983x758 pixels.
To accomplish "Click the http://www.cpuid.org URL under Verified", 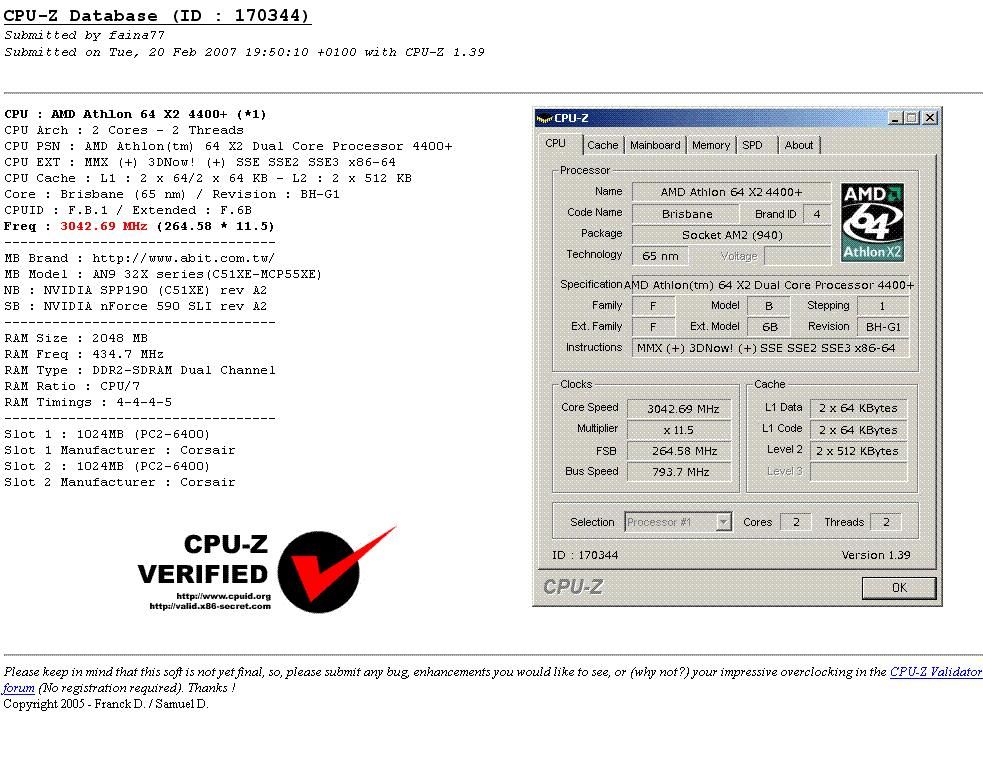I will click(x=223, y=596).
